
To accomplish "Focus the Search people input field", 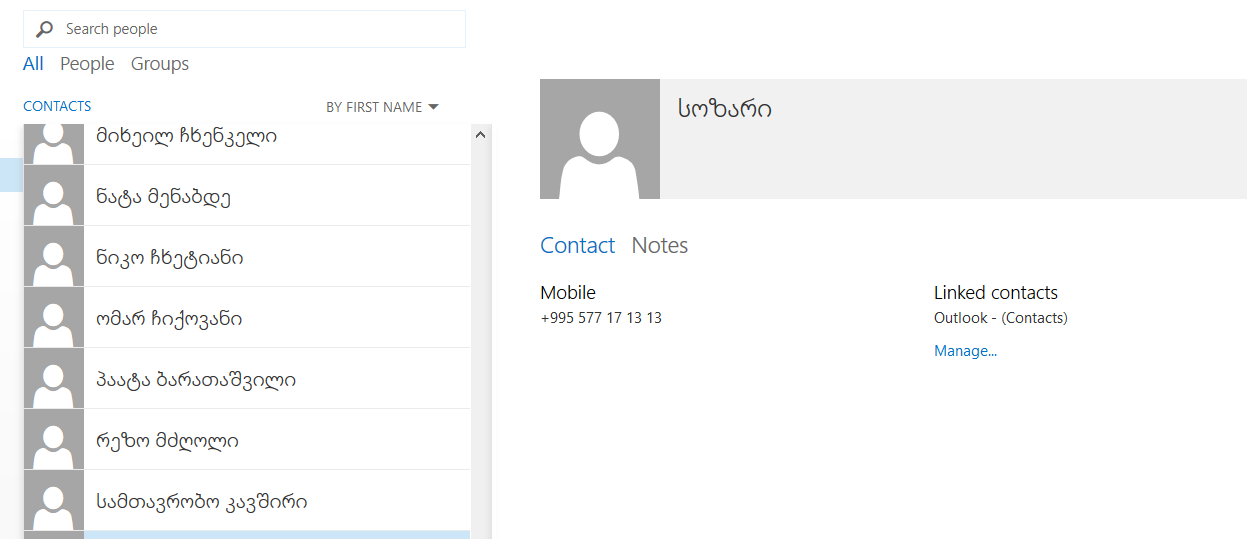I will coord(260,29).
